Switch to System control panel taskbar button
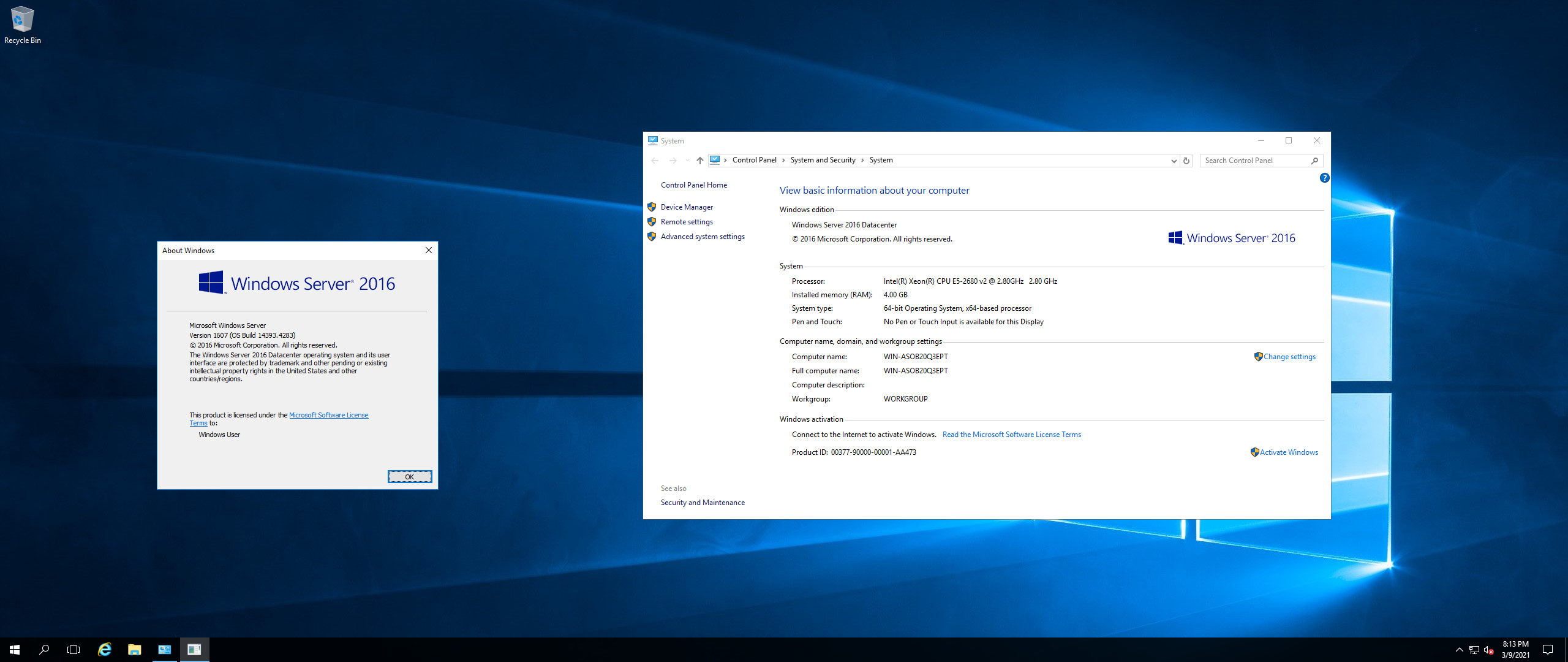 pyautogui.click(x=165, y=650)
